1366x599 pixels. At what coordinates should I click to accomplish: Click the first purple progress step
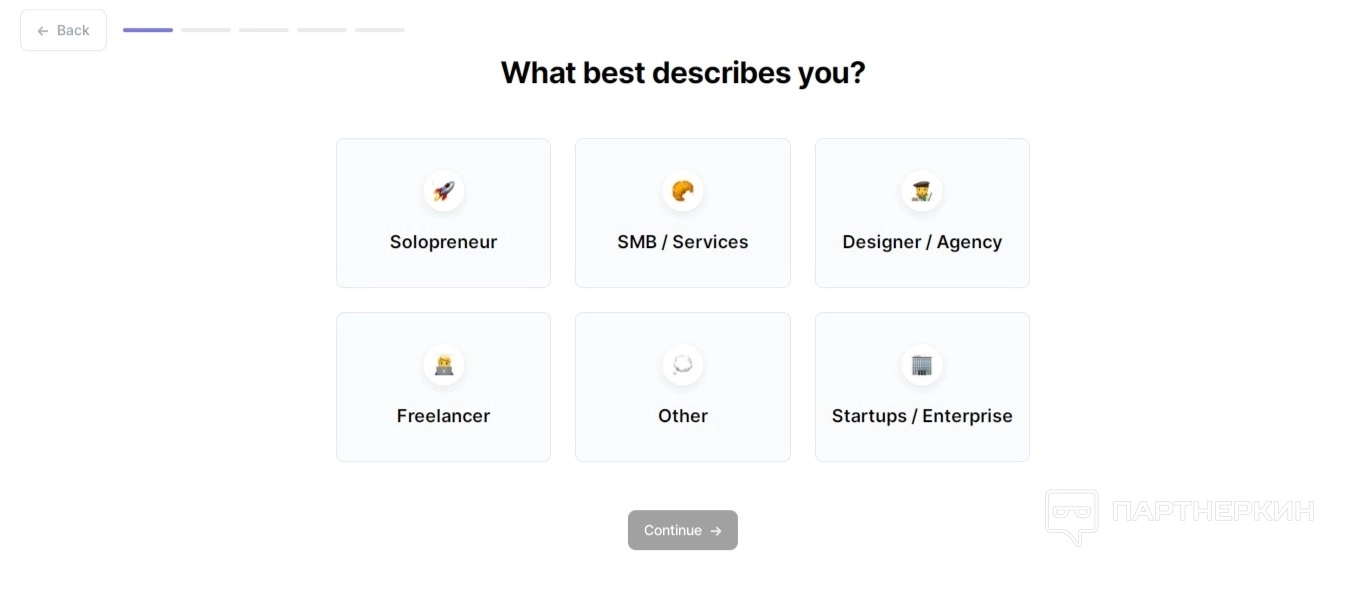[148, 30]
